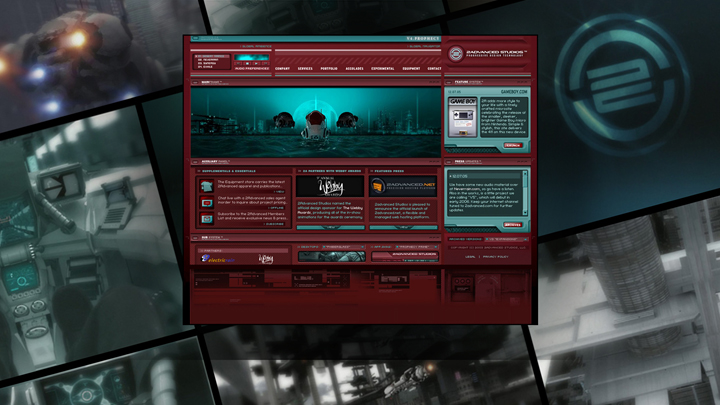Open the Contact menu item
The width and height of the screenshot is (720, 405).
434,68
